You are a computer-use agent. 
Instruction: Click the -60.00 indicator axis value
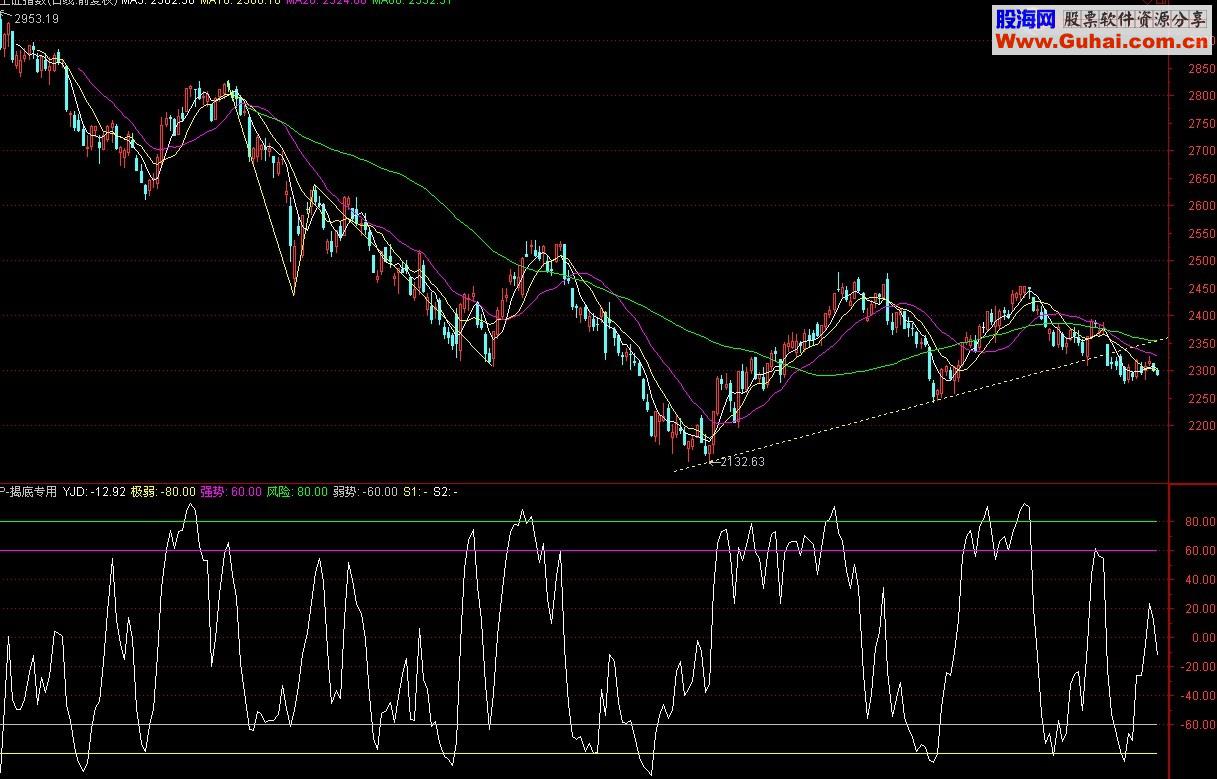click(1198, 724)
